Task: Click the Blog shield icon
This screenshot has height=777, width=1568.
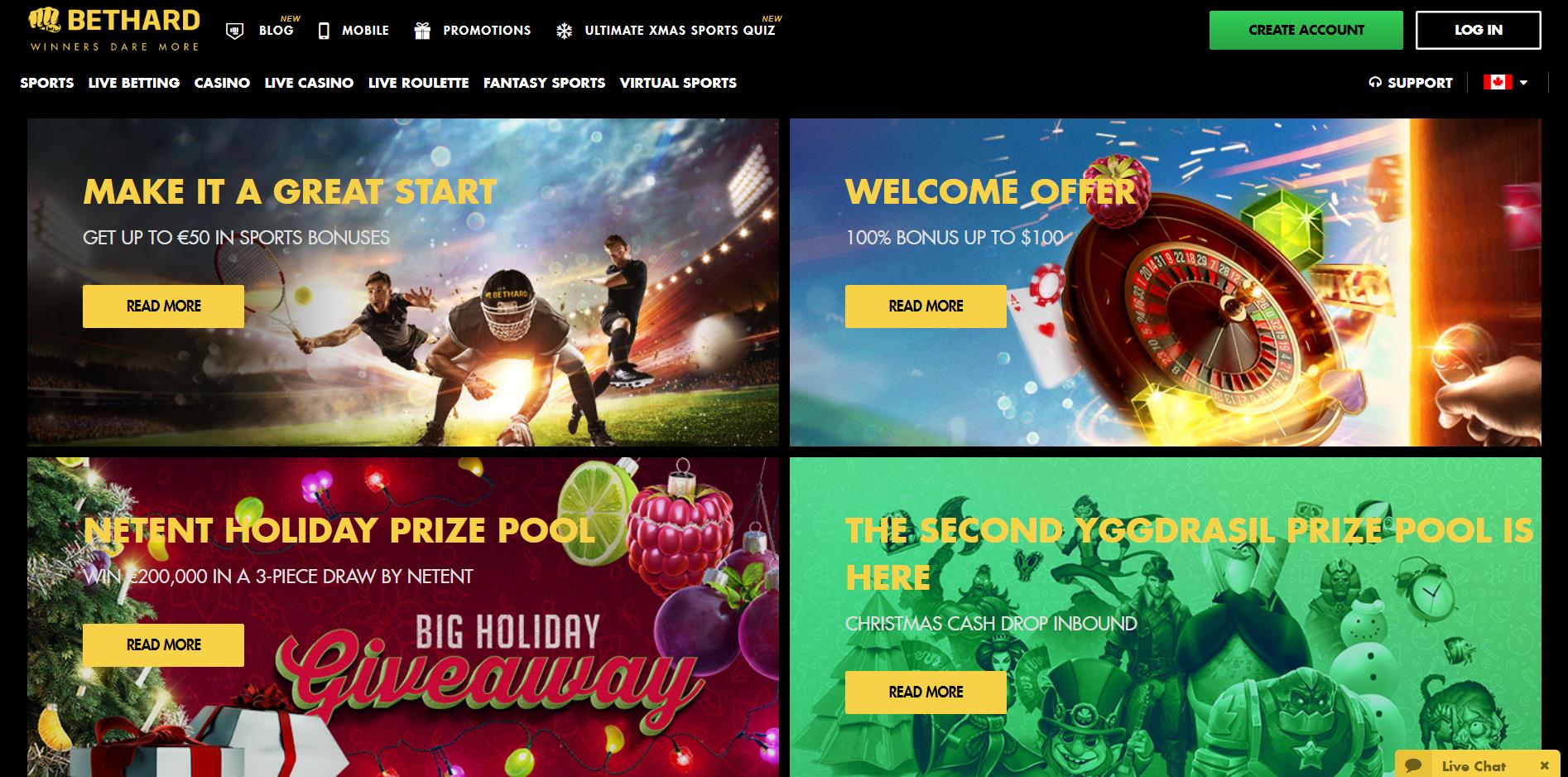Action: (235, 31)
